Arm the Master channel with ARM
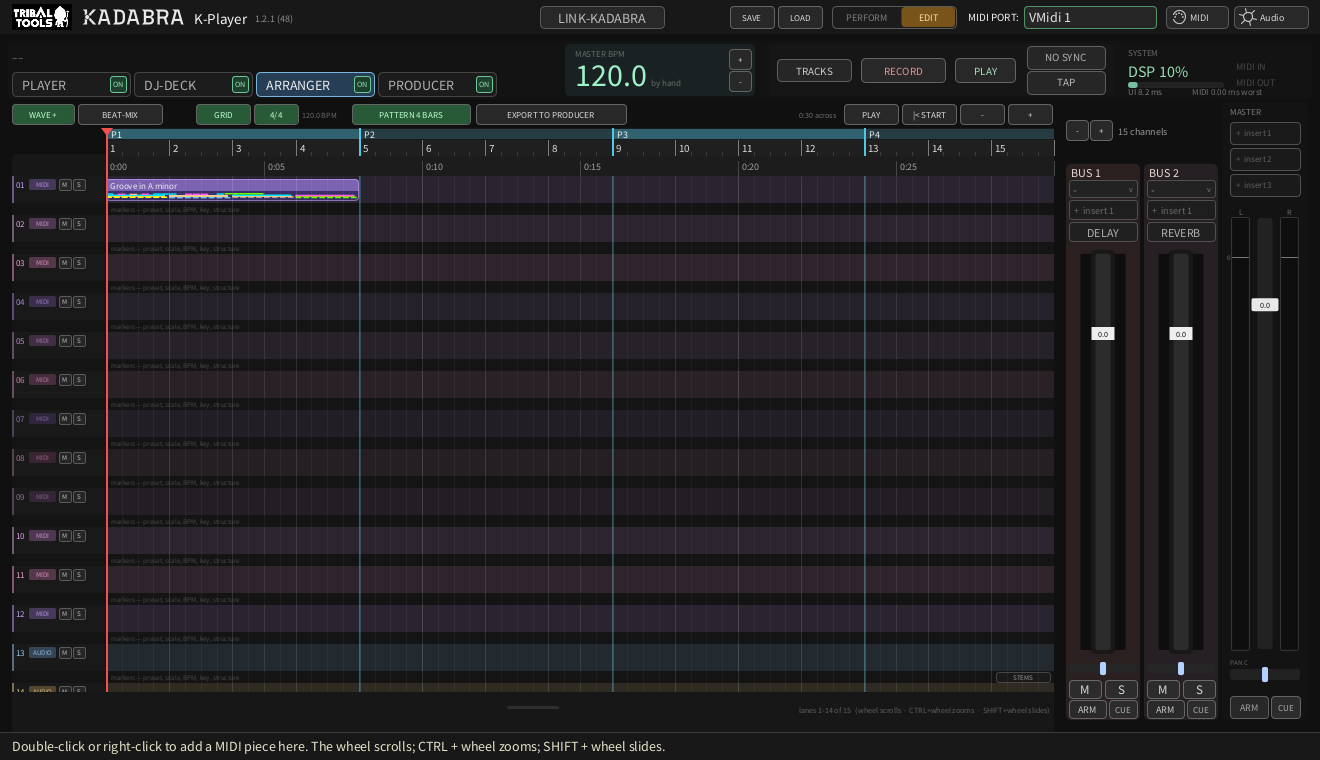 (1249, 707)
